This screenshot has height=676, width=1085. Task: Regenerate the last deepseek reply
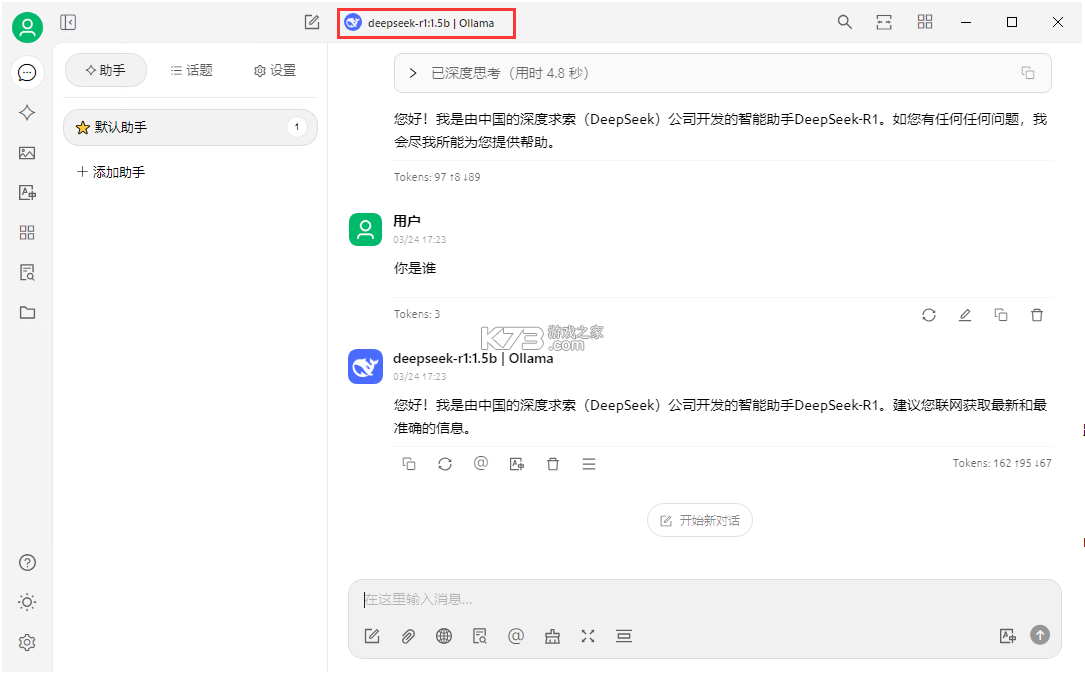(445, 464)
